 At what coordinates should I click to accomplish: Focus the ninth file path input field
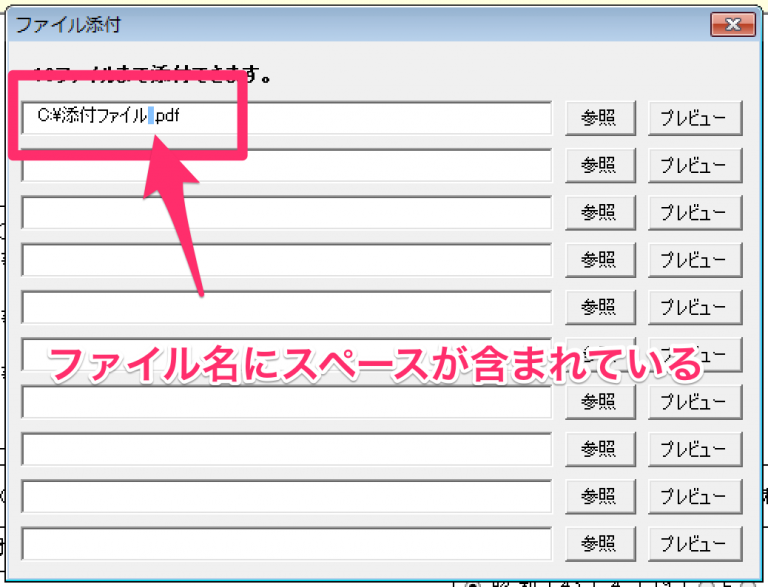pyautogui.click(x=287, y=497)
